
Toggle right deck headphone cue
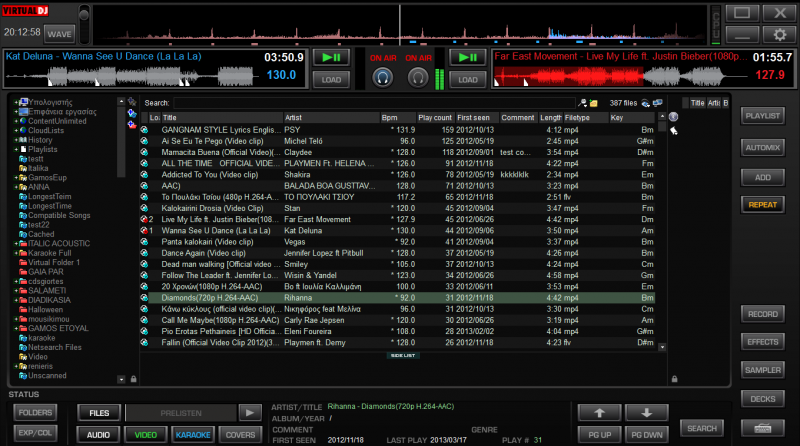tap(418, 78)
